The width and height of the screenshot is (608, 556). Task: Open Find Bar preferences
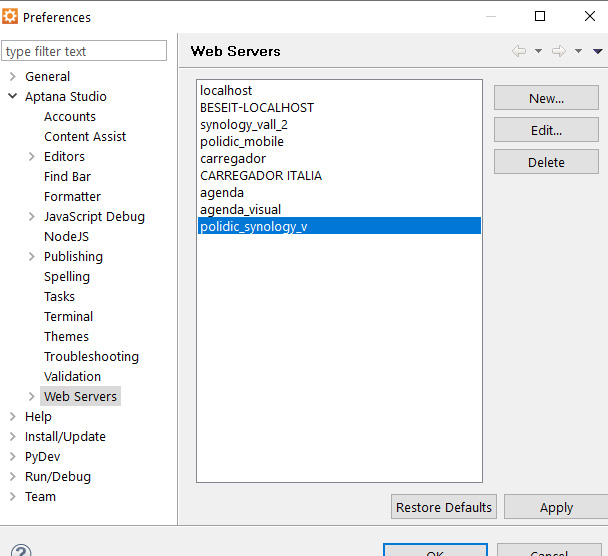click(67, 176)
